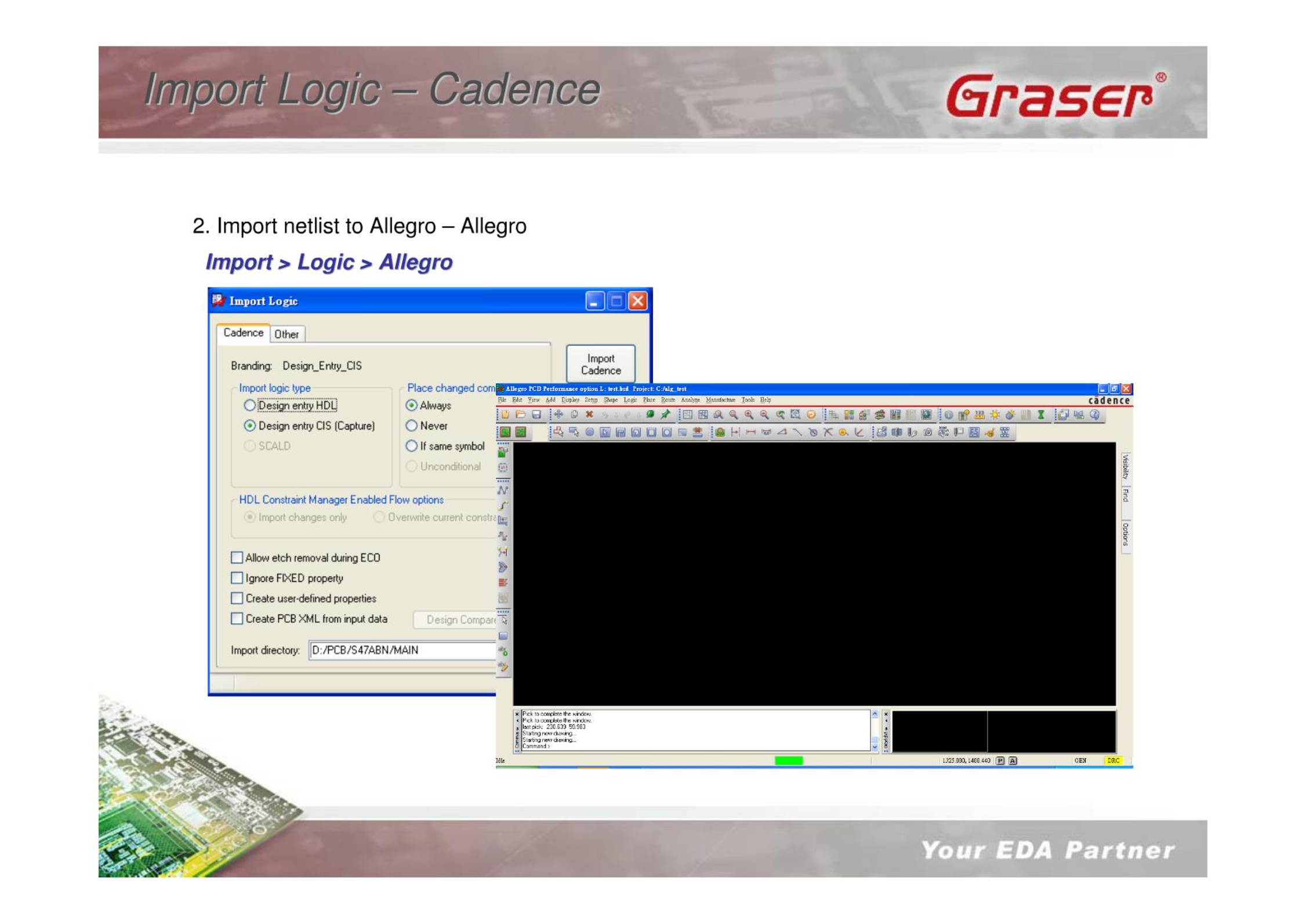The width and height of the screenshot is (1306, 924).
Task: Click the Copy icon in Allegro toolbar
Action: [x=574, y=414]
